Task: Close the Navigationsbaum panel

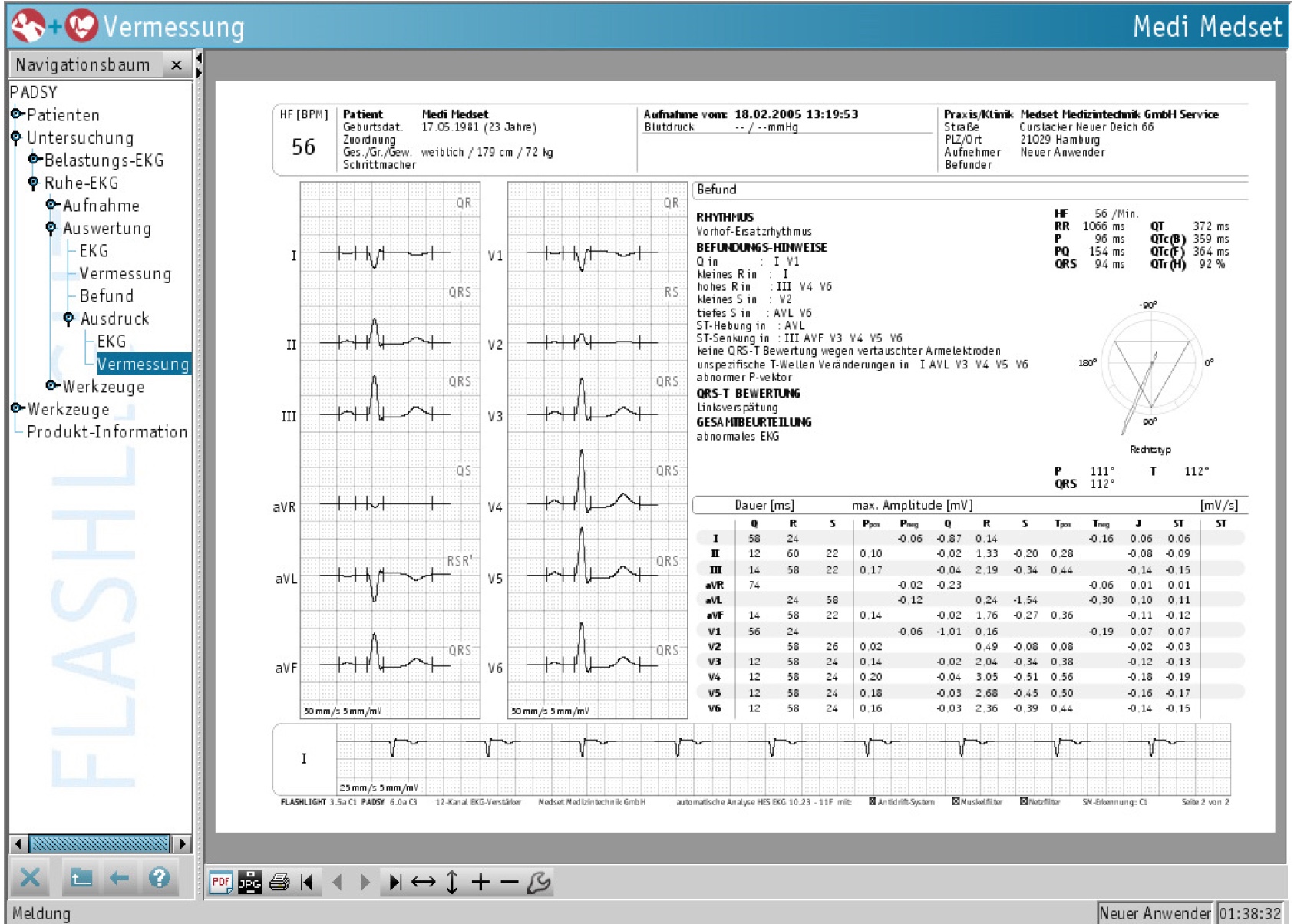Action: (x=177, y=65)
